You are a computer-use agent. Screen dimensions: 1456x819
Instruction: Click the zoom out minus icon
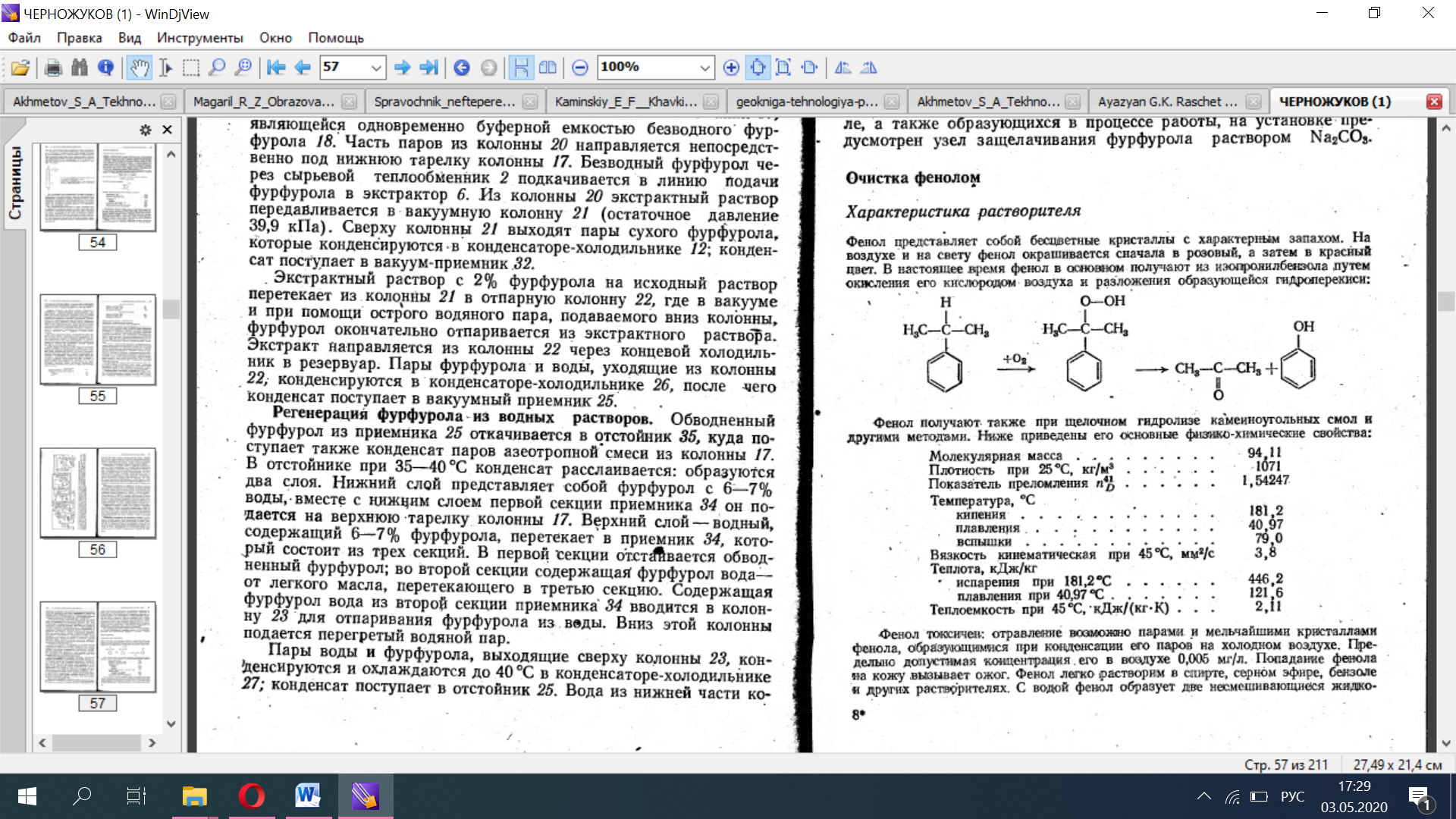coord(580,68)
